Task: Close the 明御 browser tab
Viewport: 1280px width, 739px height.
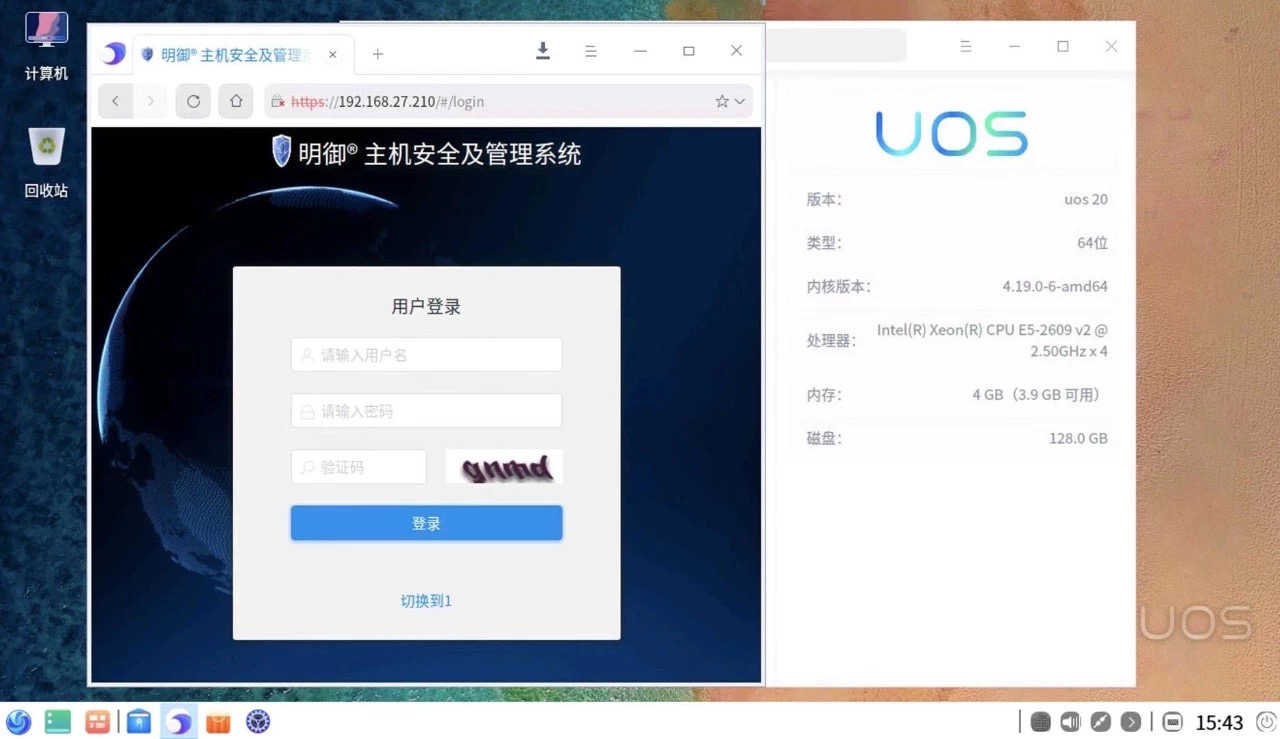Action: click(333, 54)
